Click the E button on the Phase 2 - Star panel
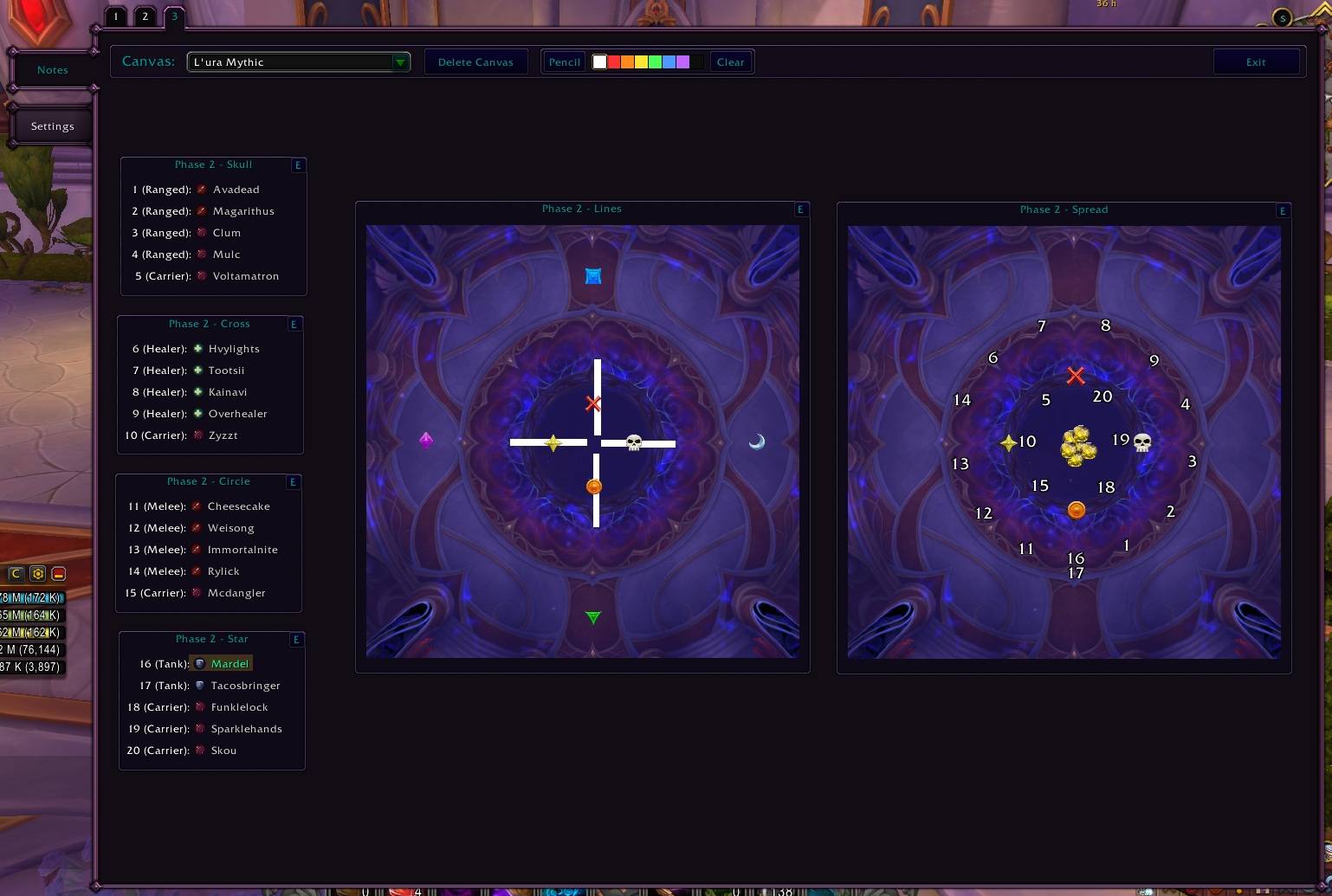Viewport: 1332px width, 896px height. pyautogui.click(x=296, y=640)
